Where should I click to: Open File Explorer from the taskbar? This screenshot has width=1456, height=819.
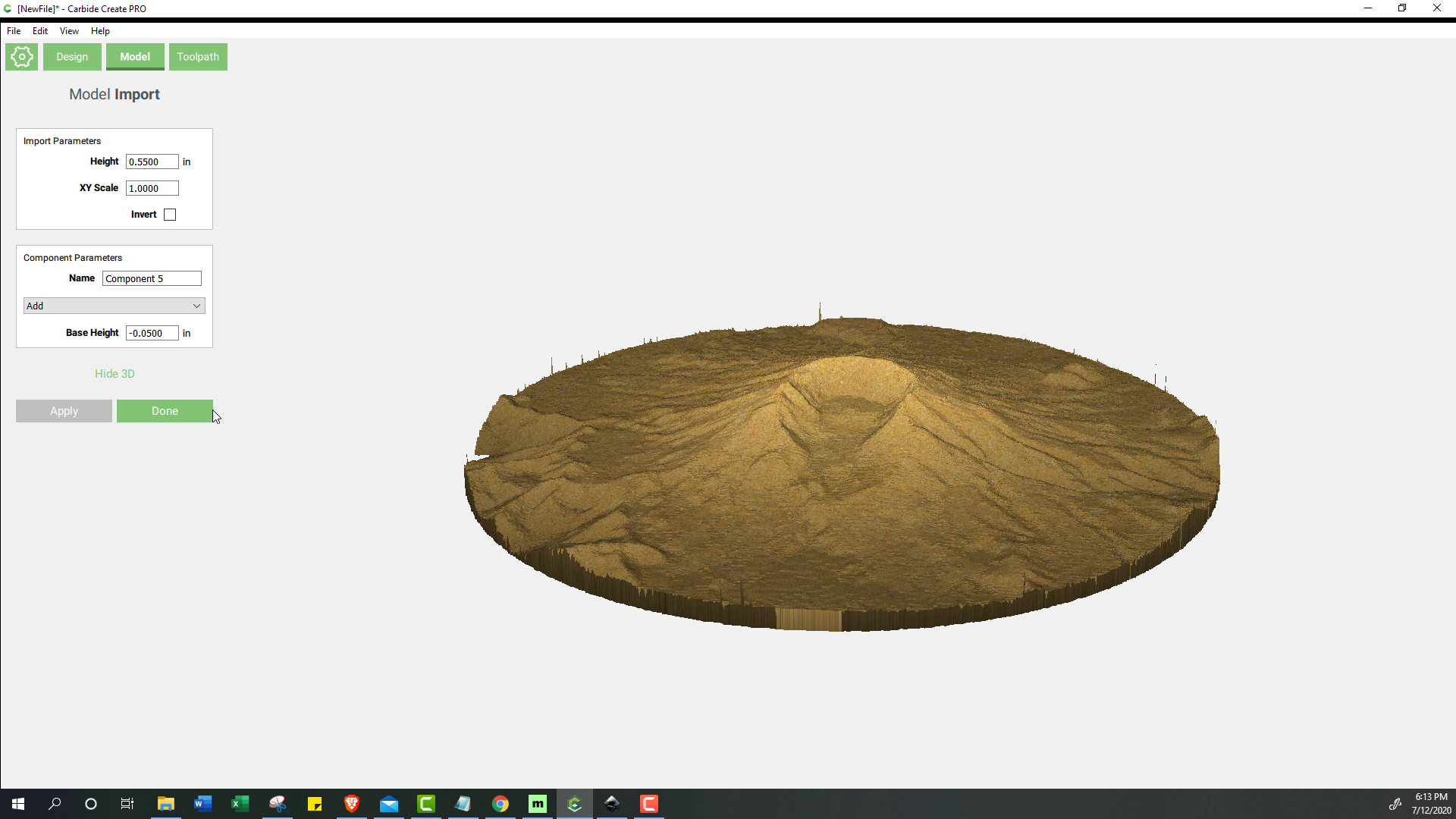[166, 804]
